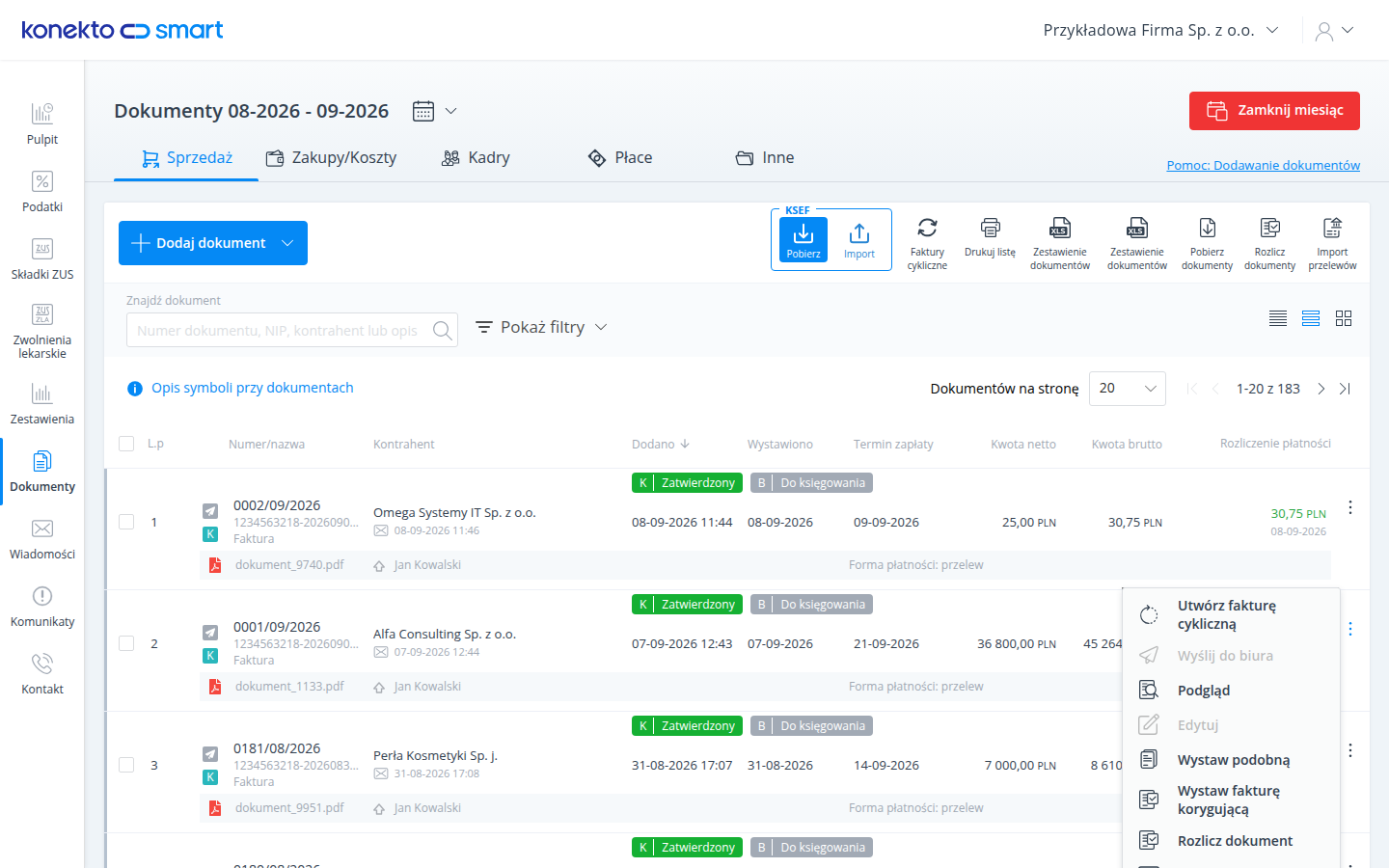
Task: Select checkbox for document 0181/08/2026
Action: click(x=126, y=765)
